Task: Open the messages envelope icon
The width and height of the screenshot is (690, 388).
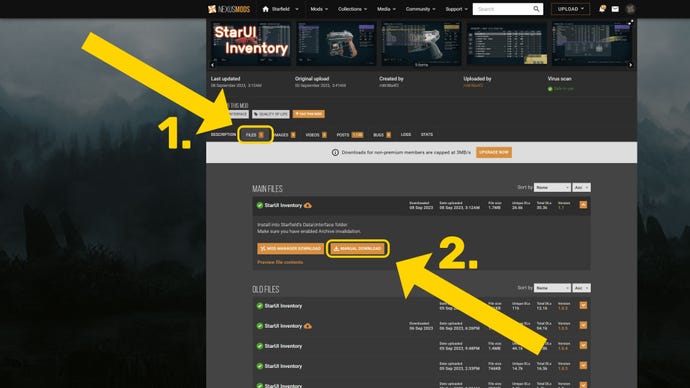Action: click(615, 9)
